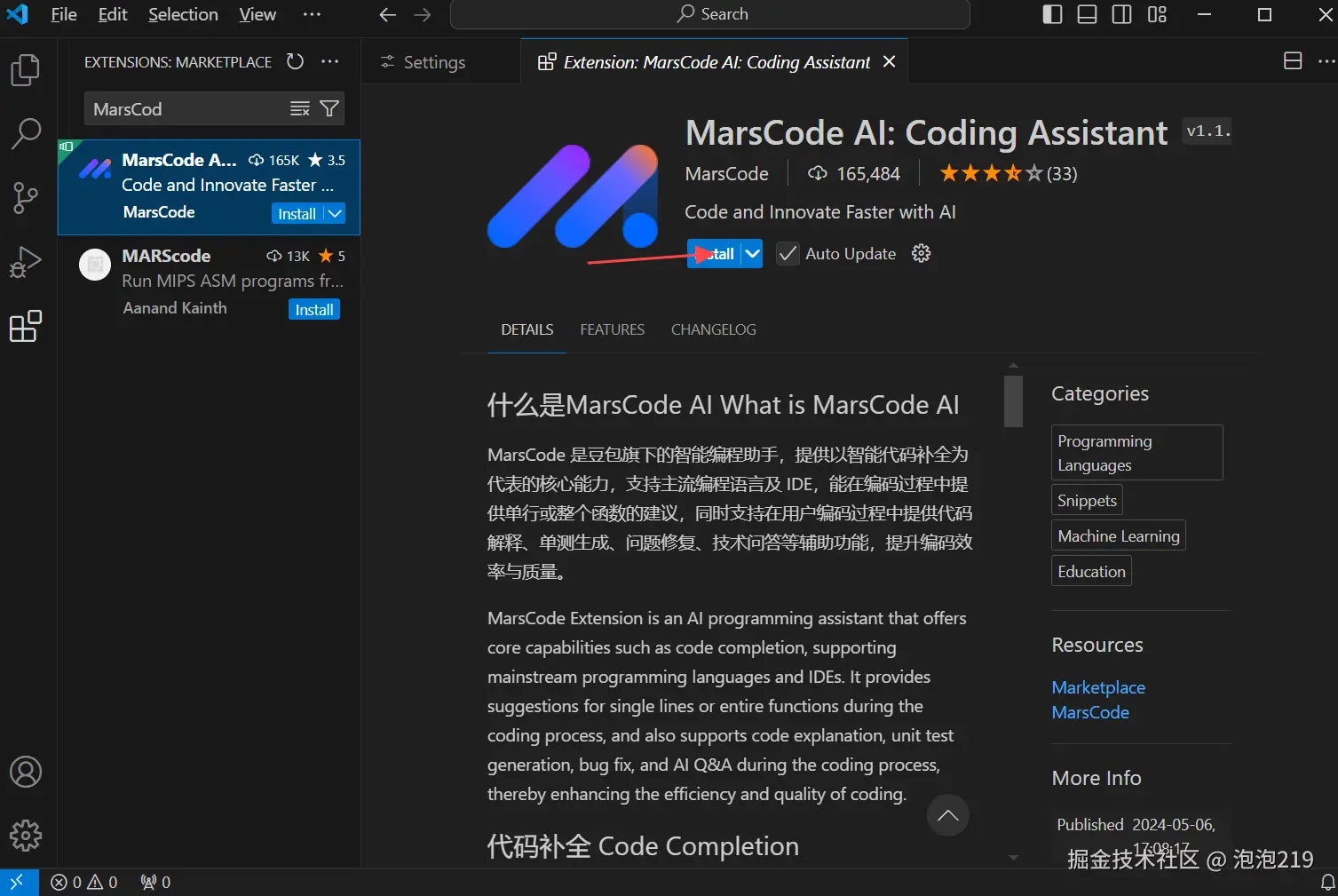Open the File menu

coord(64,14)
